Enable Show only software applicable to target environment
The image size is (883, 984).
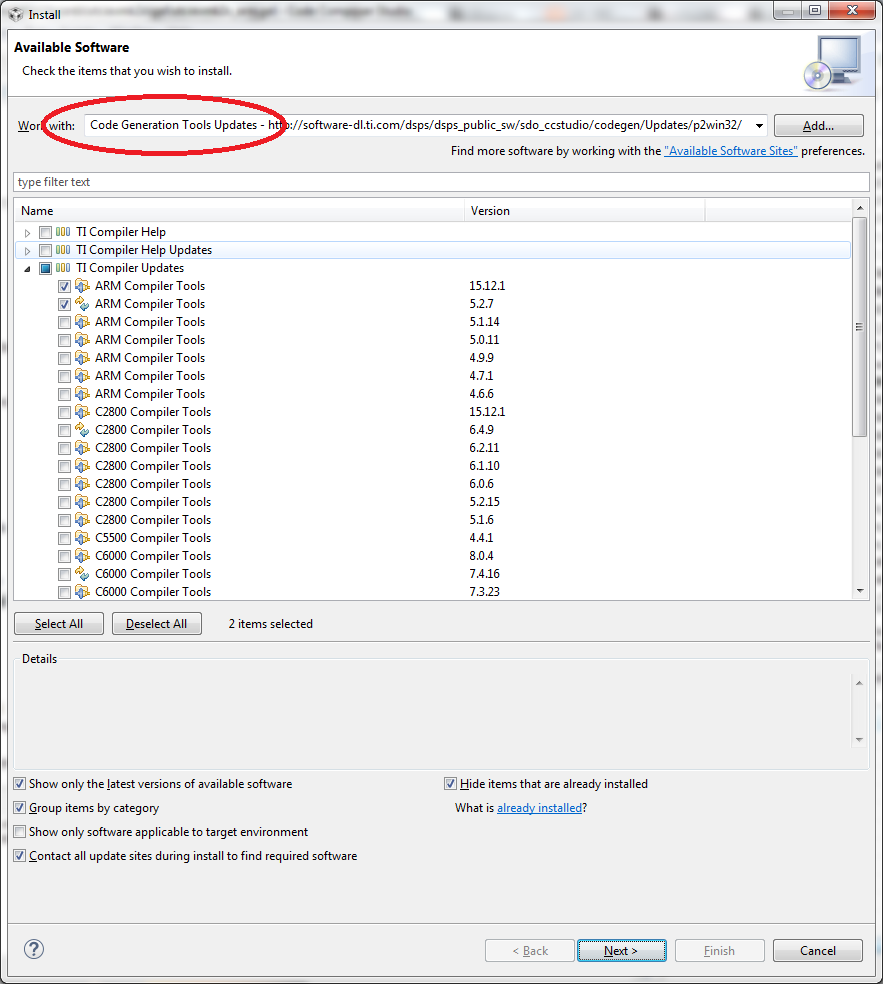pos(19,832)
